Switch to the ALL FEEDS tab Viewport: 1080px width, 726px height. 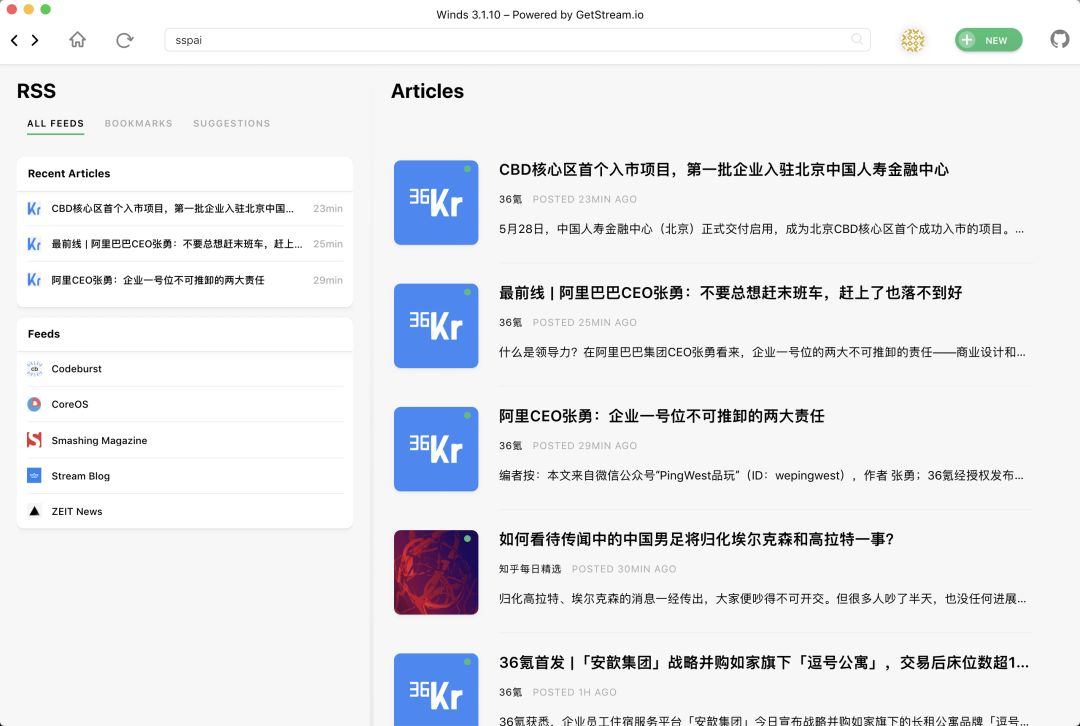pyautogui.click(x=55, y=123)
